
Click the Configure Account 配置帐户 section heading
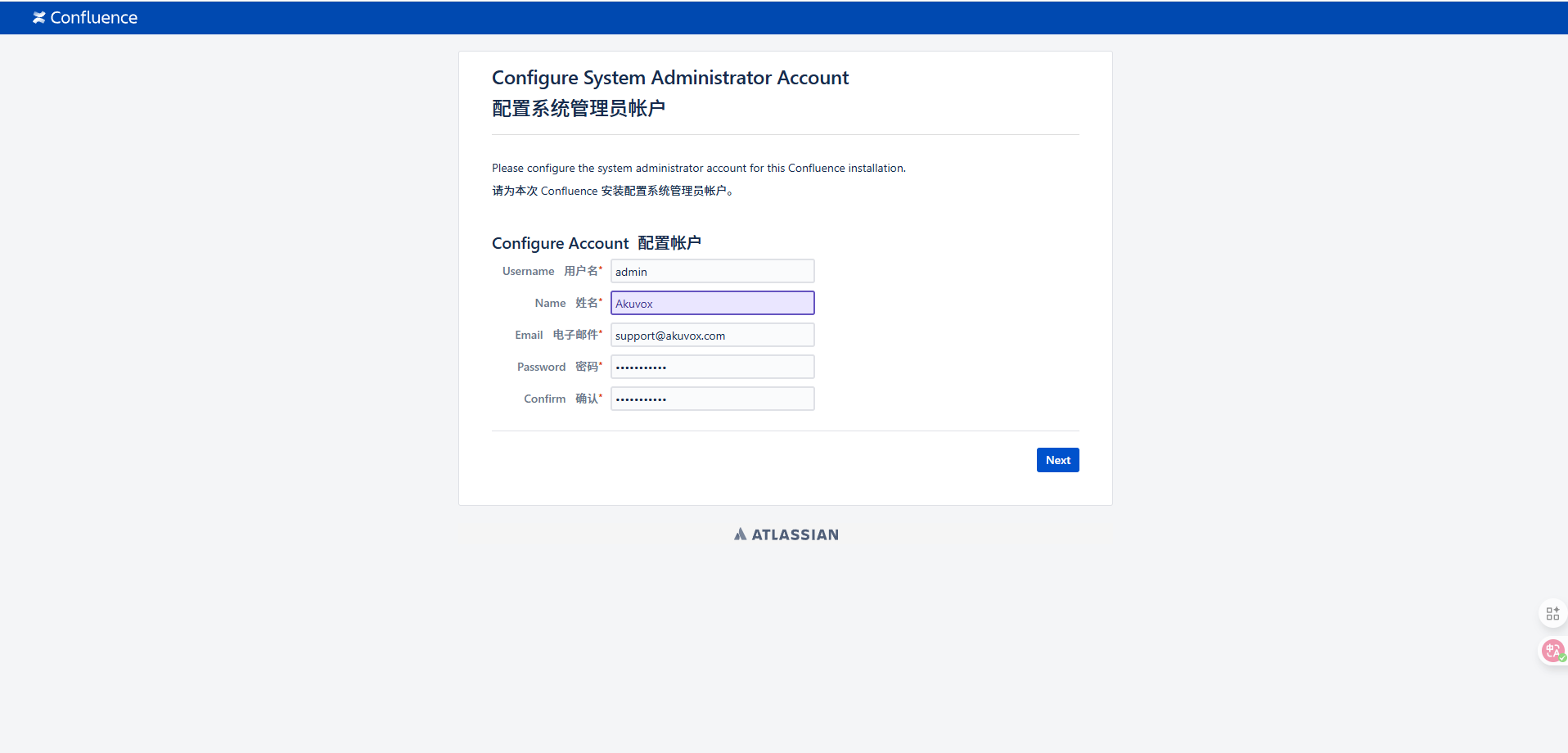click(596, 243)
